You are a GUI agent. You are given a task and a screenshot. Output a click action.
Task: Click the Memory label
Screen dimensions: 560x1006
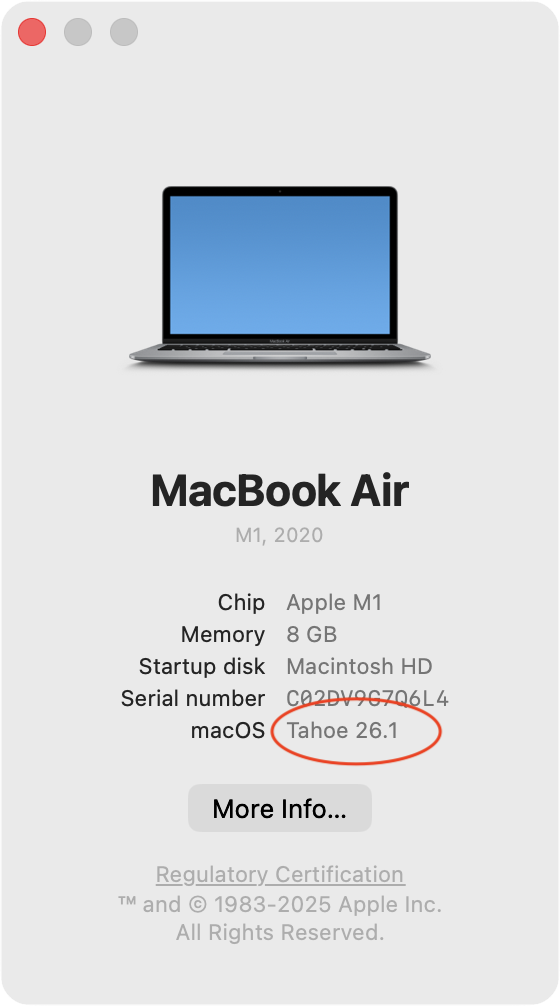point(223,635)
